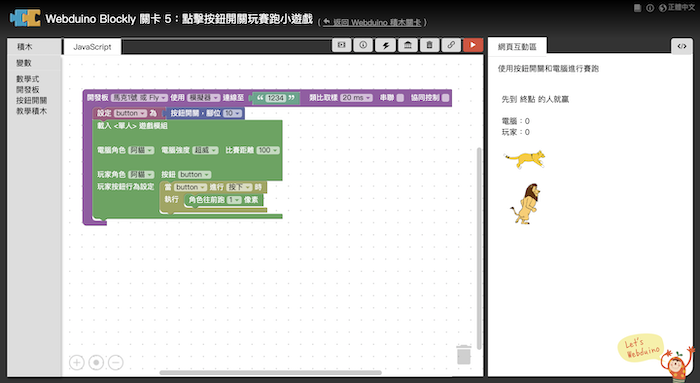Viewport: 700px width, 383px height.
Task: Click the 玩家：0 score text
Action: (516, 132)
